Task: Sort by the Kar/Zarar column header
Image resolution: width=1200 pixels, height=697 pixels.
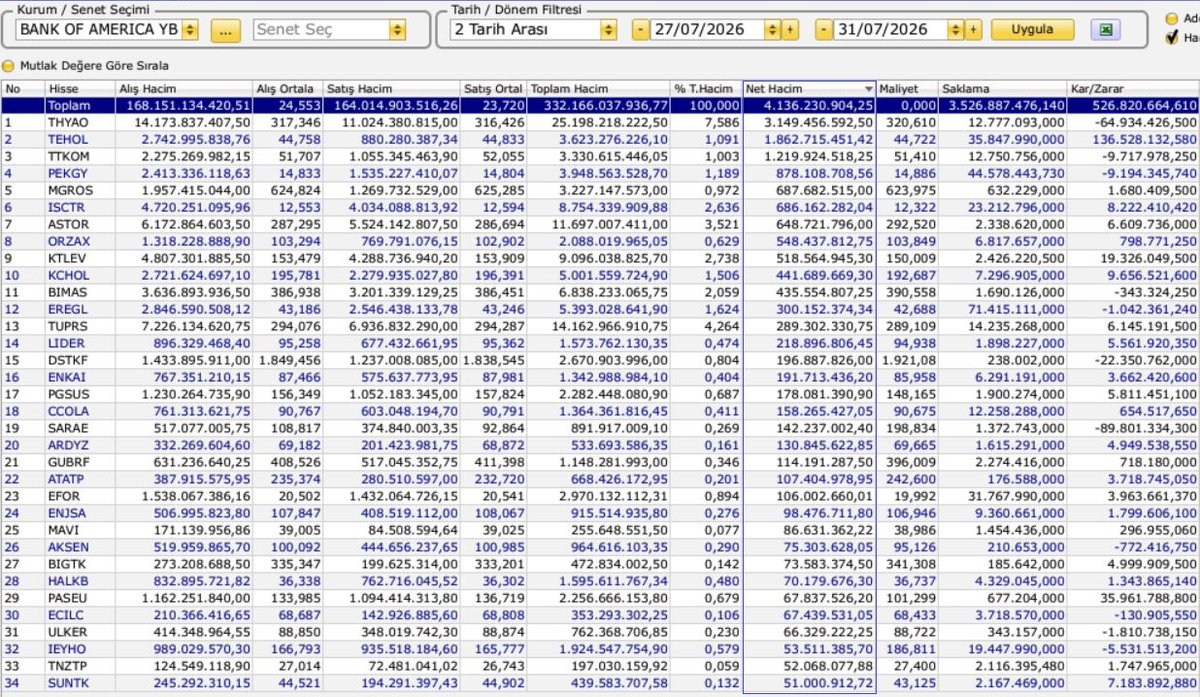Action: click(1133, 89)
